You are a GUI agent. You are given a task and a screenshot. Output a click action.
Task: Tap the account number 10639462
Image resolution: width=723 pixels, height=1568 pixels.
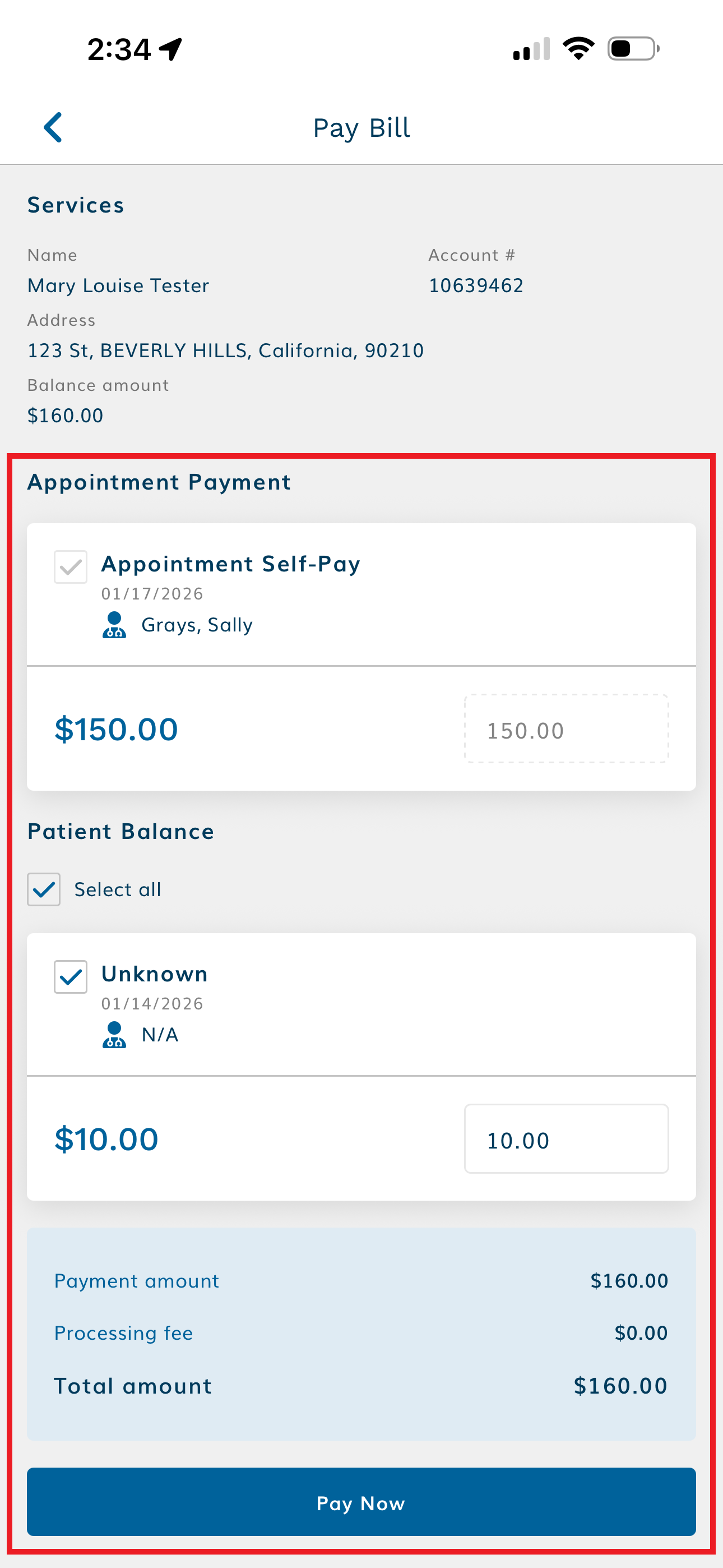tap(476, 285)
